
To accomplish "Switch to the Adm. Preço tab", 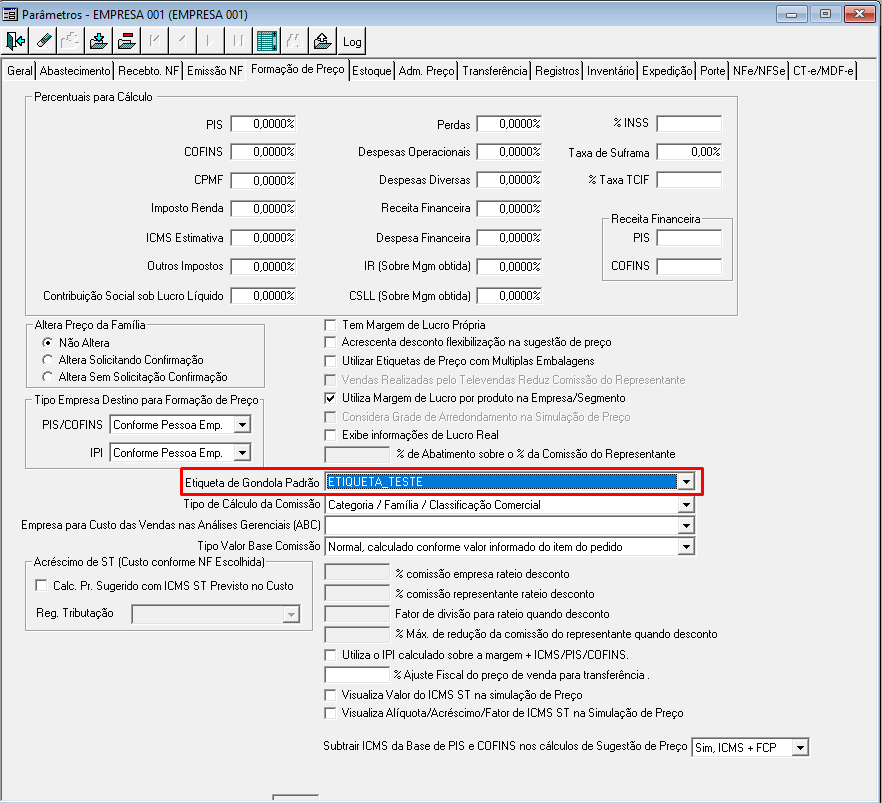I will pyautogui.click(x=426, y=71).
